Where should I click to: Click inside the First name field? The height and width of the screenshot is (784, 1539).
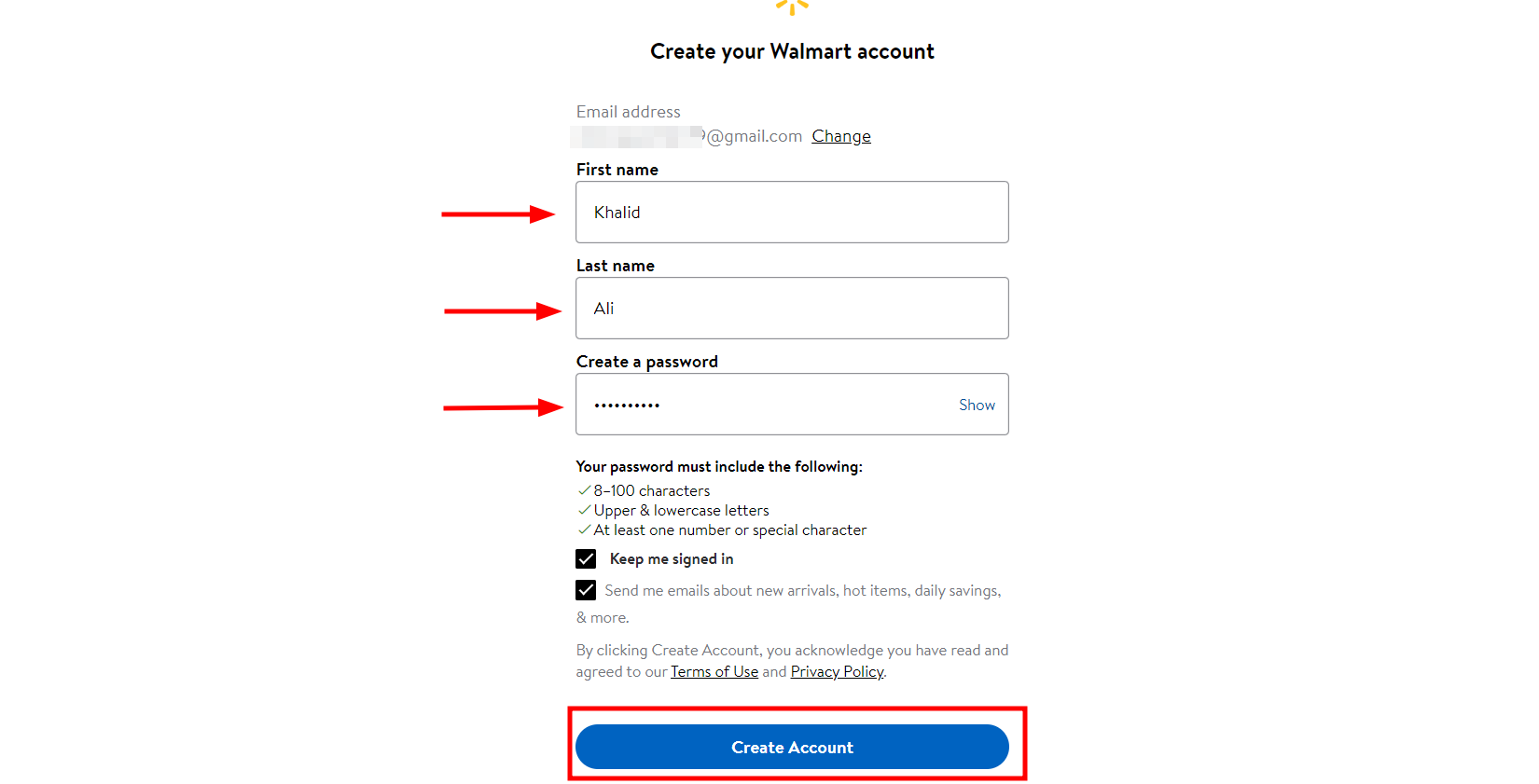791,212
